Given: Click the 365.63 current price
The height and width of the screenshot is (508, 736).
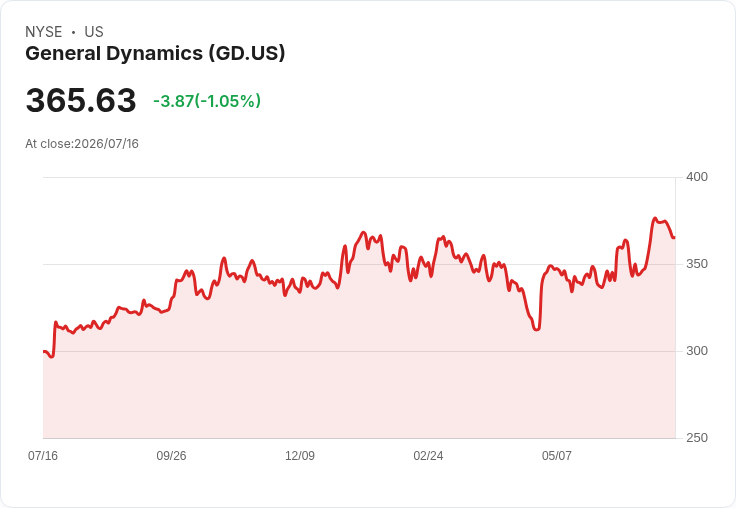Looking at the screenshot, I should pyautogui.click(x=81, y=100).
